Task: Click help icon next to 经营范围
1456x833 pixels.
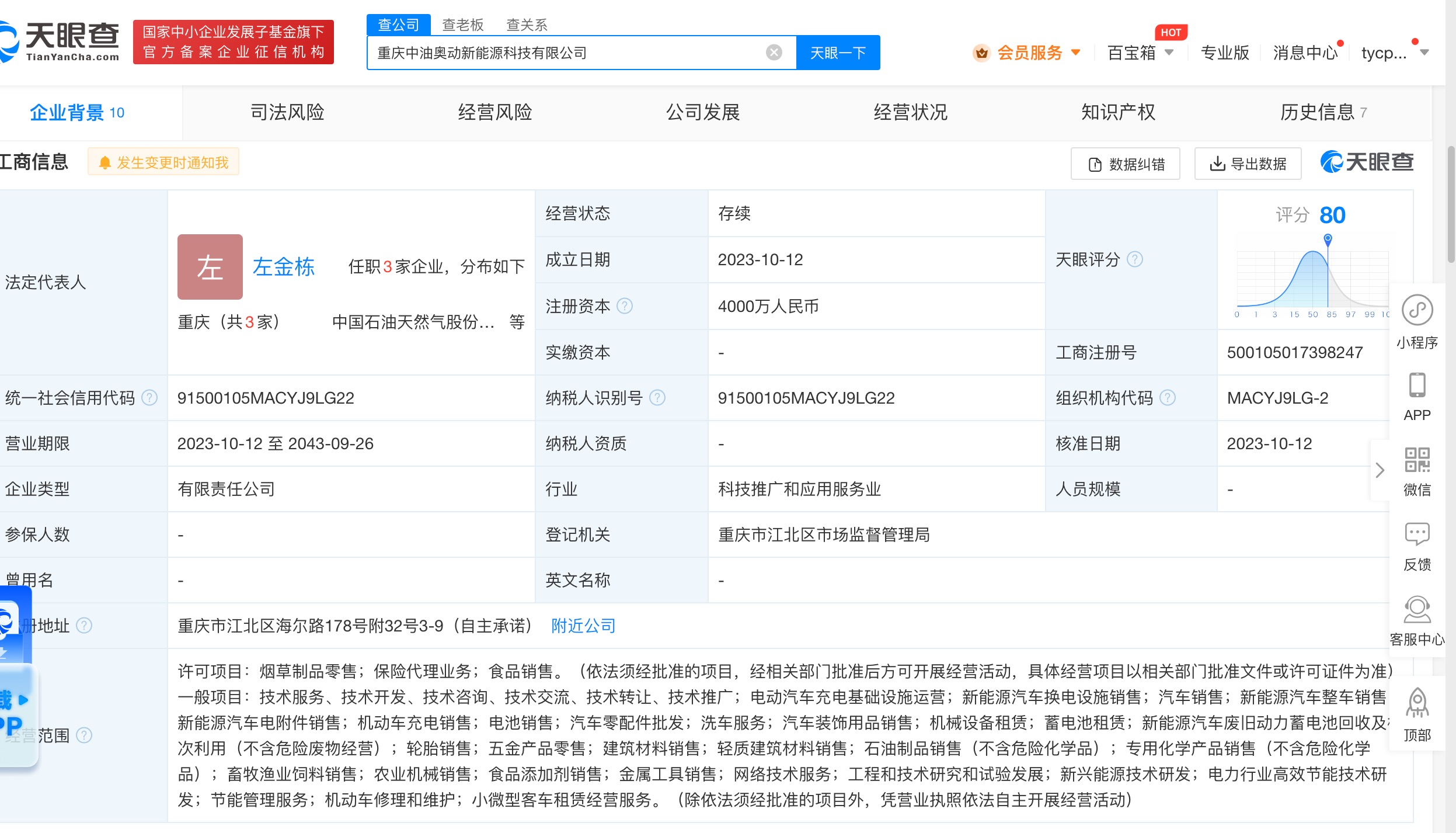Action: point(84,735)
